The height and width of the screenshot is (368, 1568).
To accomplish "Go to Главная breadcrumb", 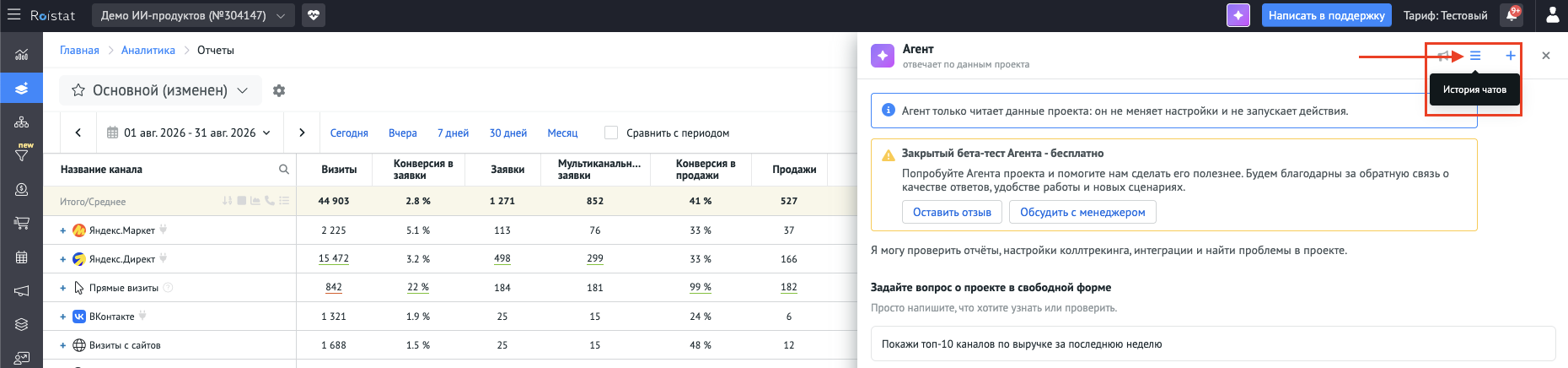I will [x=79, y=50].
